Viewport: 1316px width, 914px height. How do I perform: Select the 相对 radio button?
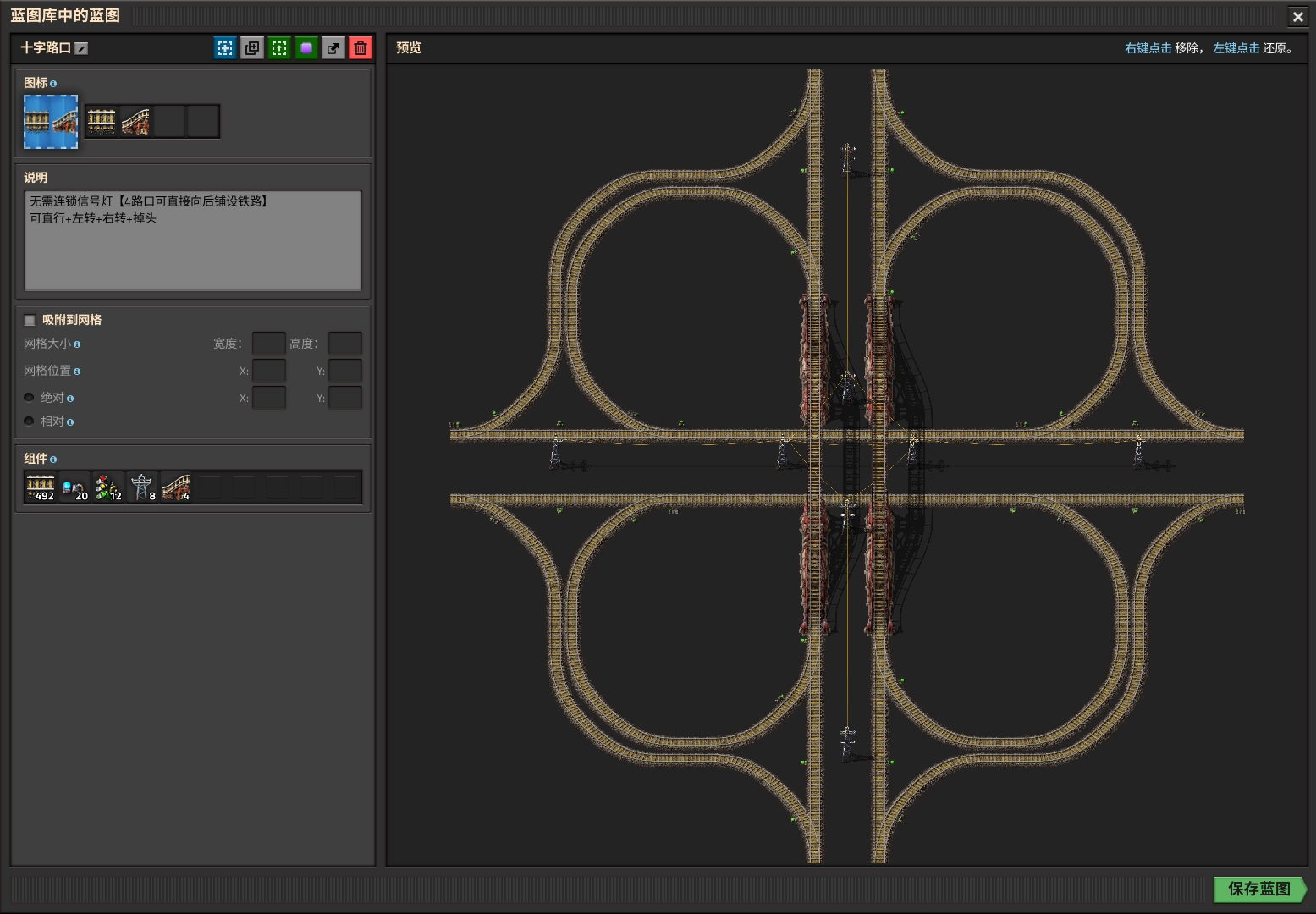coord(29,421)
